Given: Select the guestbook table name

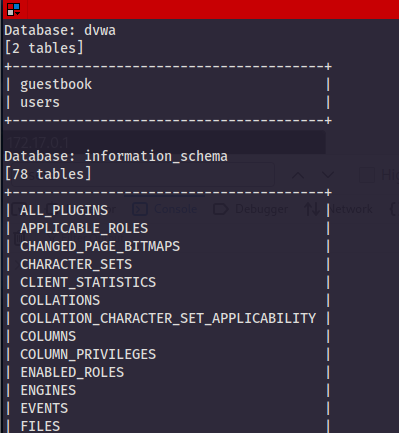Looking at the screenshot, I should click(x=56, y=84).
